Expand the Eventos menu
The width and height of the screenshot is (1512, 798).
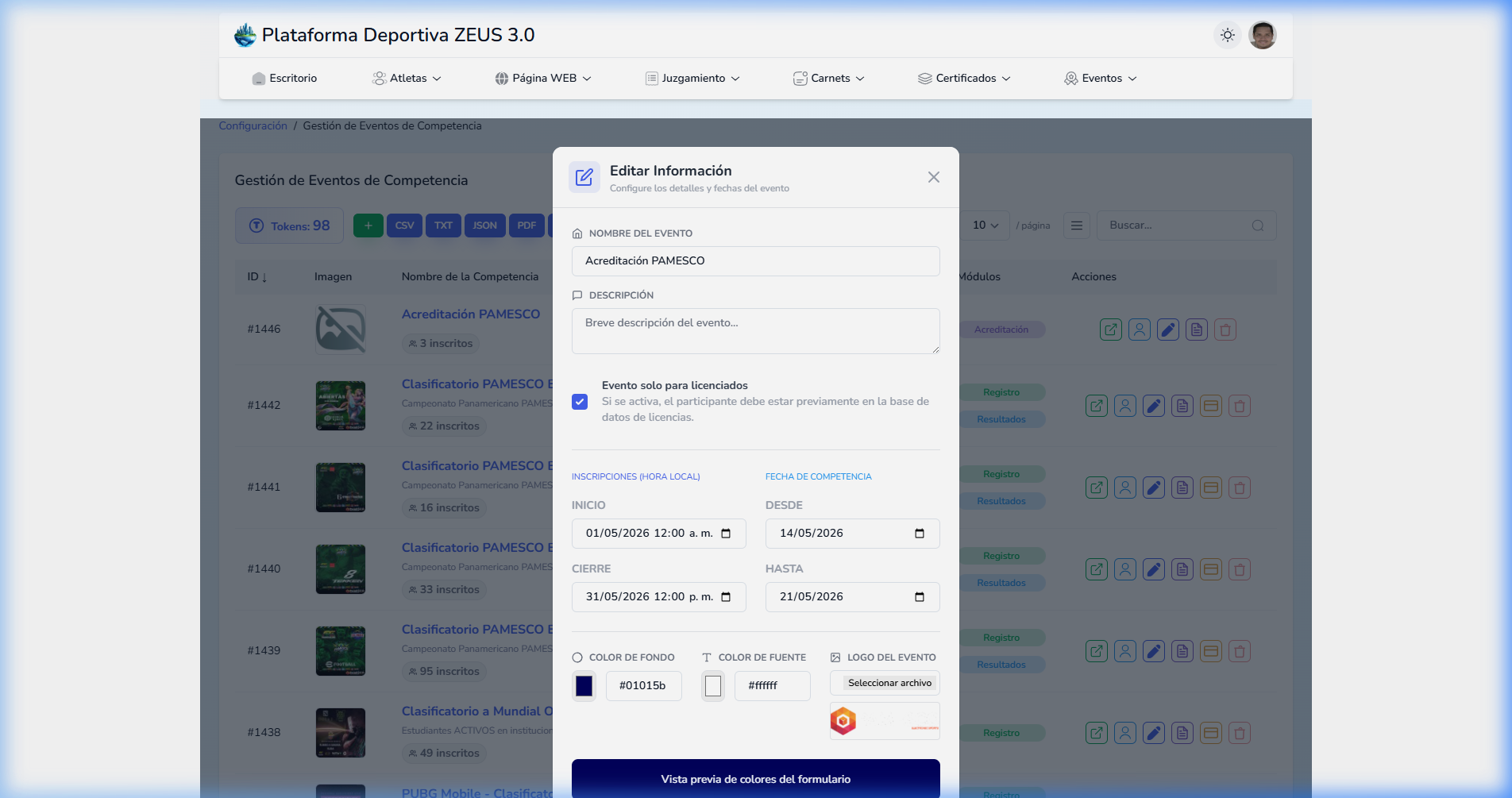pyautogui.click(x=1101, y=78)
